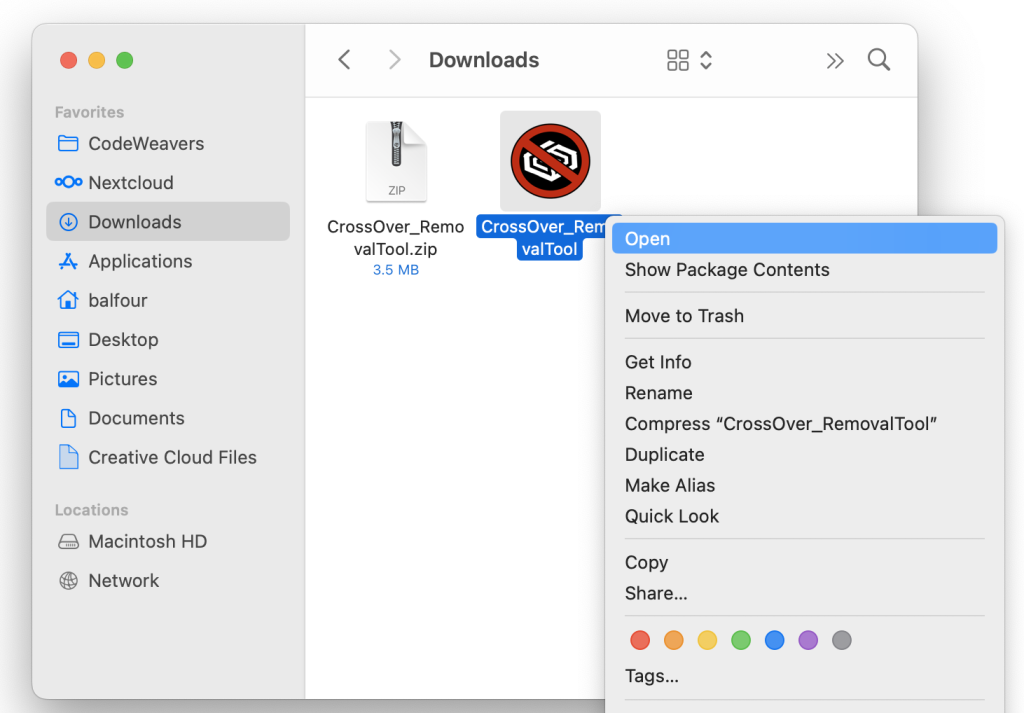Select Show Package Contents menu item
1024x713 pixels.
(727, 270)
